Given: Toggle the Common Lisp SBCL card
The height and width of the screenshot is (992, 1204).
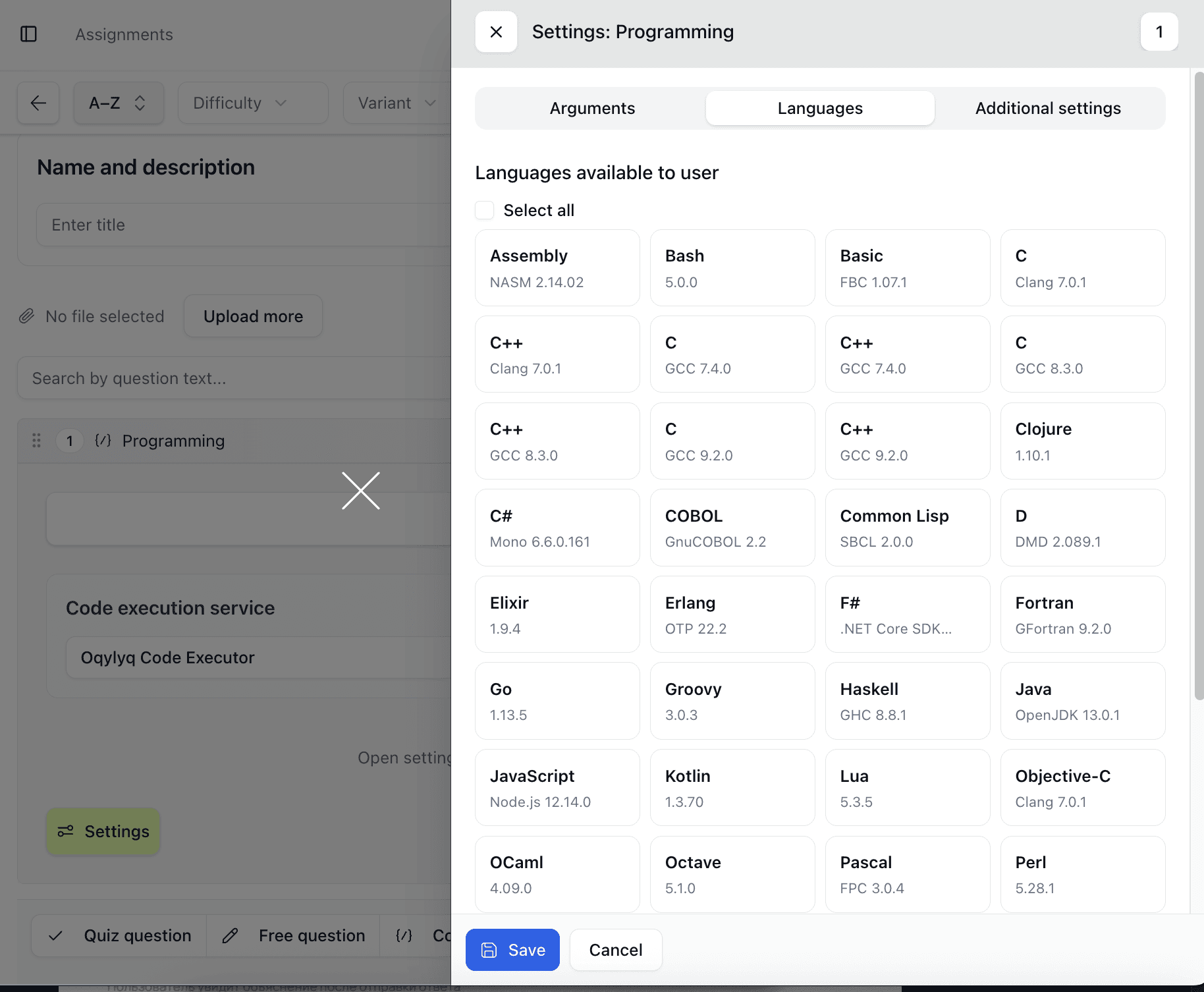Looking at the screenshot, I should (908, 528).
